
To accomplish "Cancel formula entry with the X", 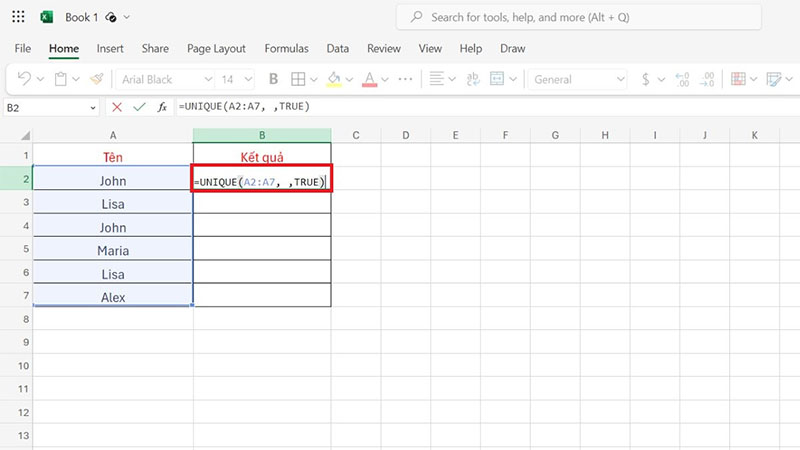I will click(117, 107).
